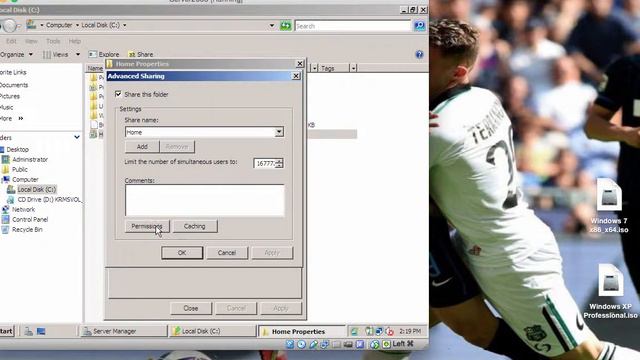
Task: Switch to Home Properties taskbar button
Action: pyautogui.click(x=302, y=331)
